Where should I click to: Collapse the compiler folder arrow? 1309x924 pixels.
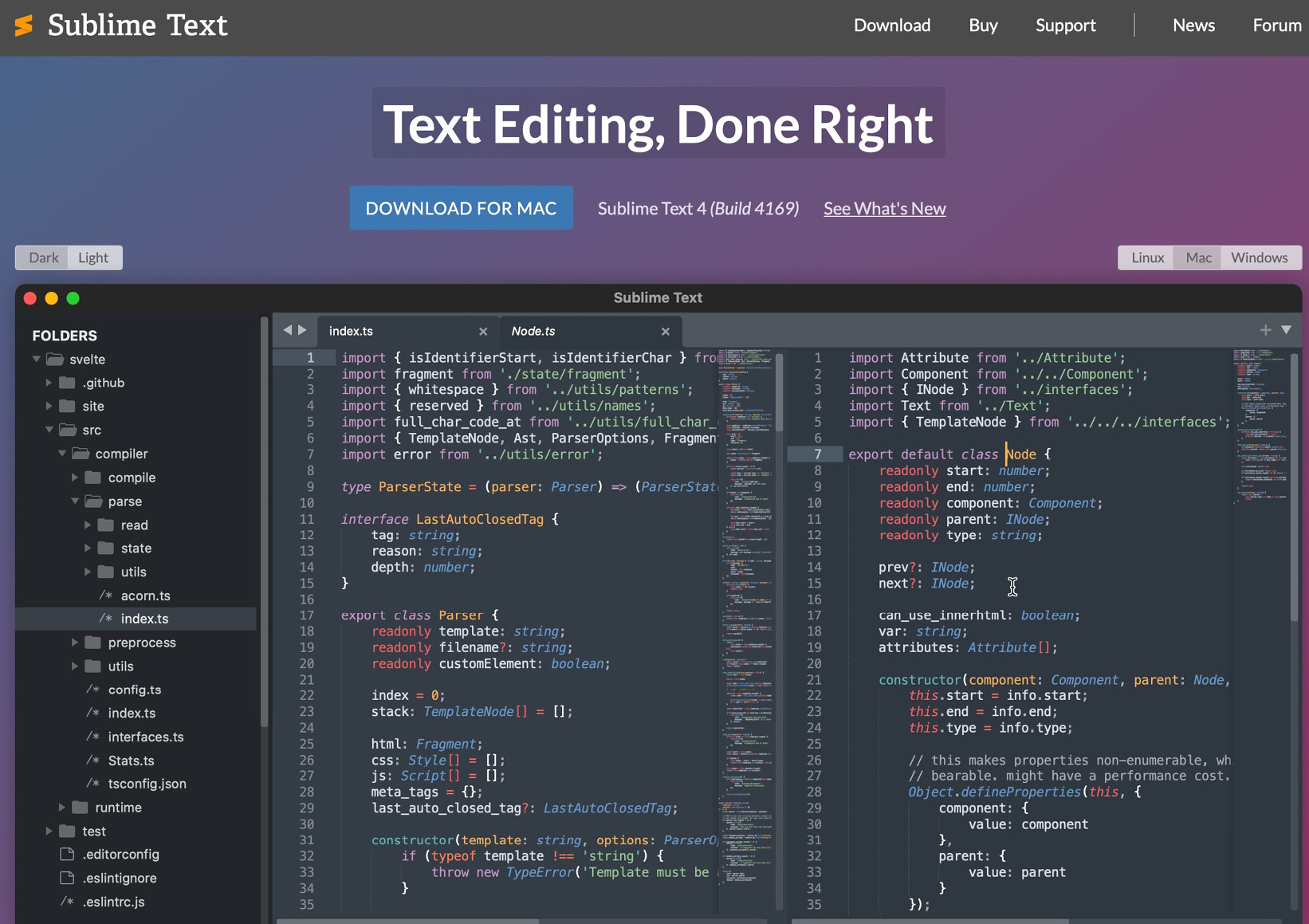62,454
